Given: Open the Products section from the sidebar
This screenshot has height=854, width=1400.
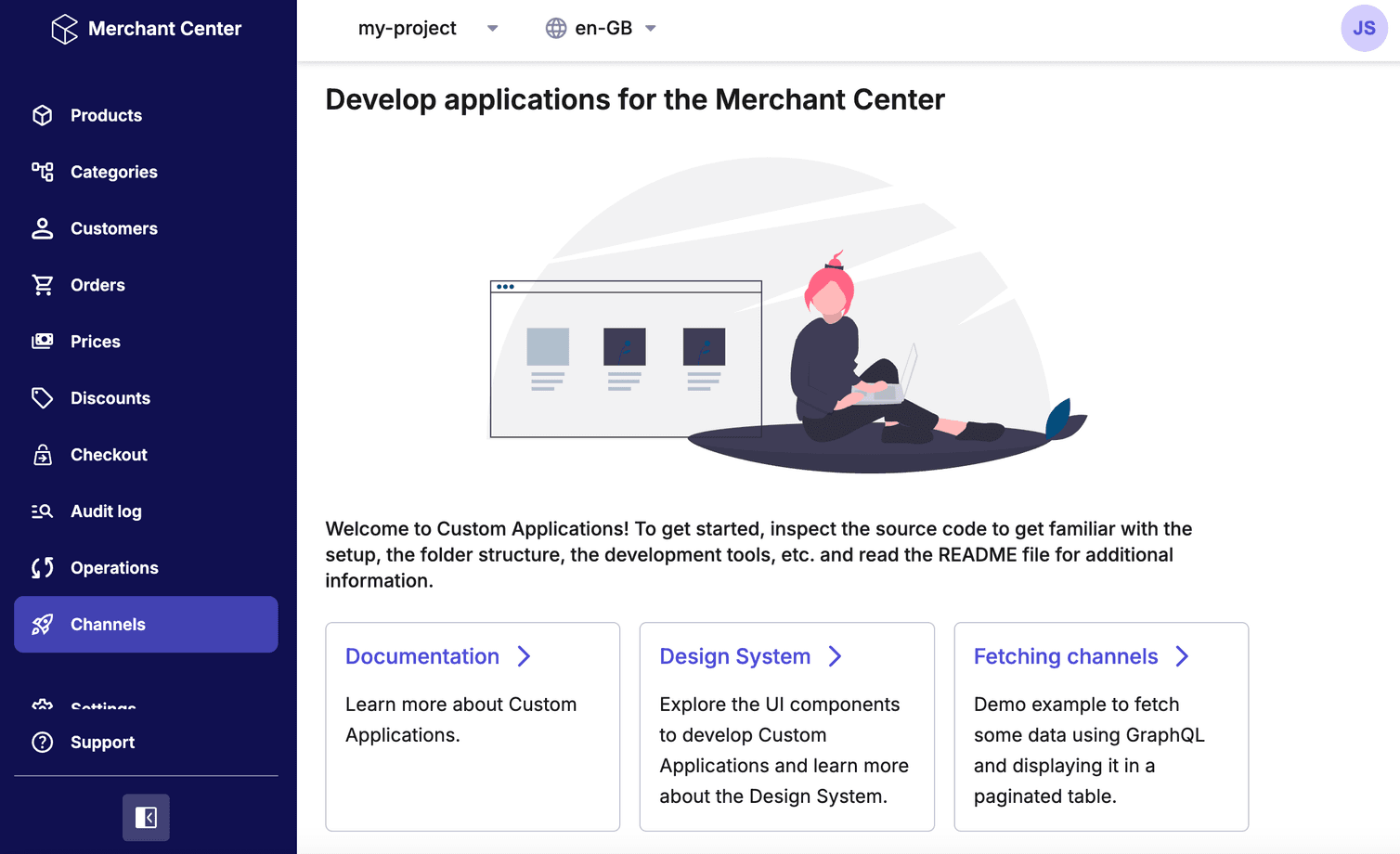Looking at the screenshot, I should tap(43, 115).
